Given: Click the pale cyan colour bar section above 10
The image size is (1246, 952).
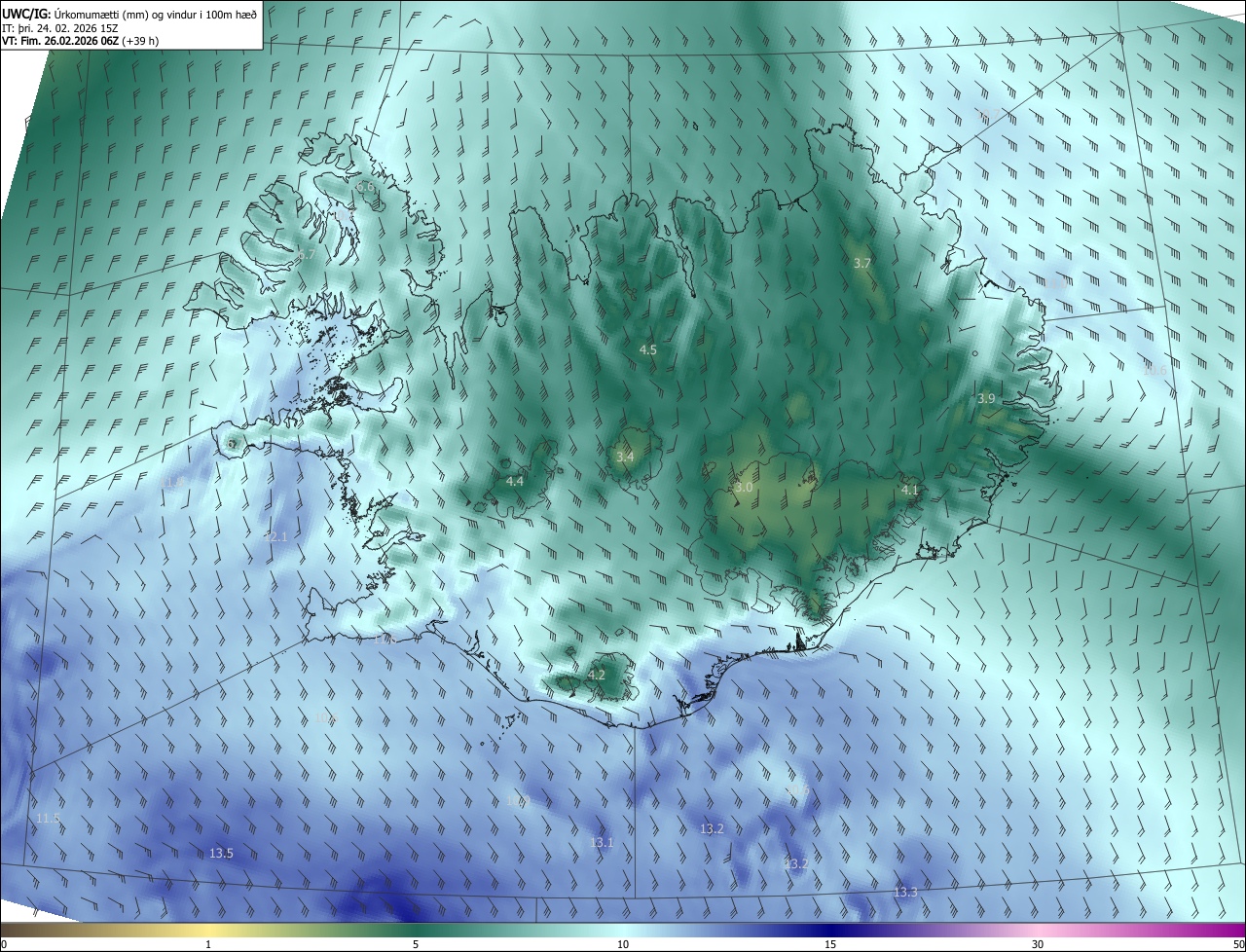Looking at the screenshot, I should click(623, 930).
